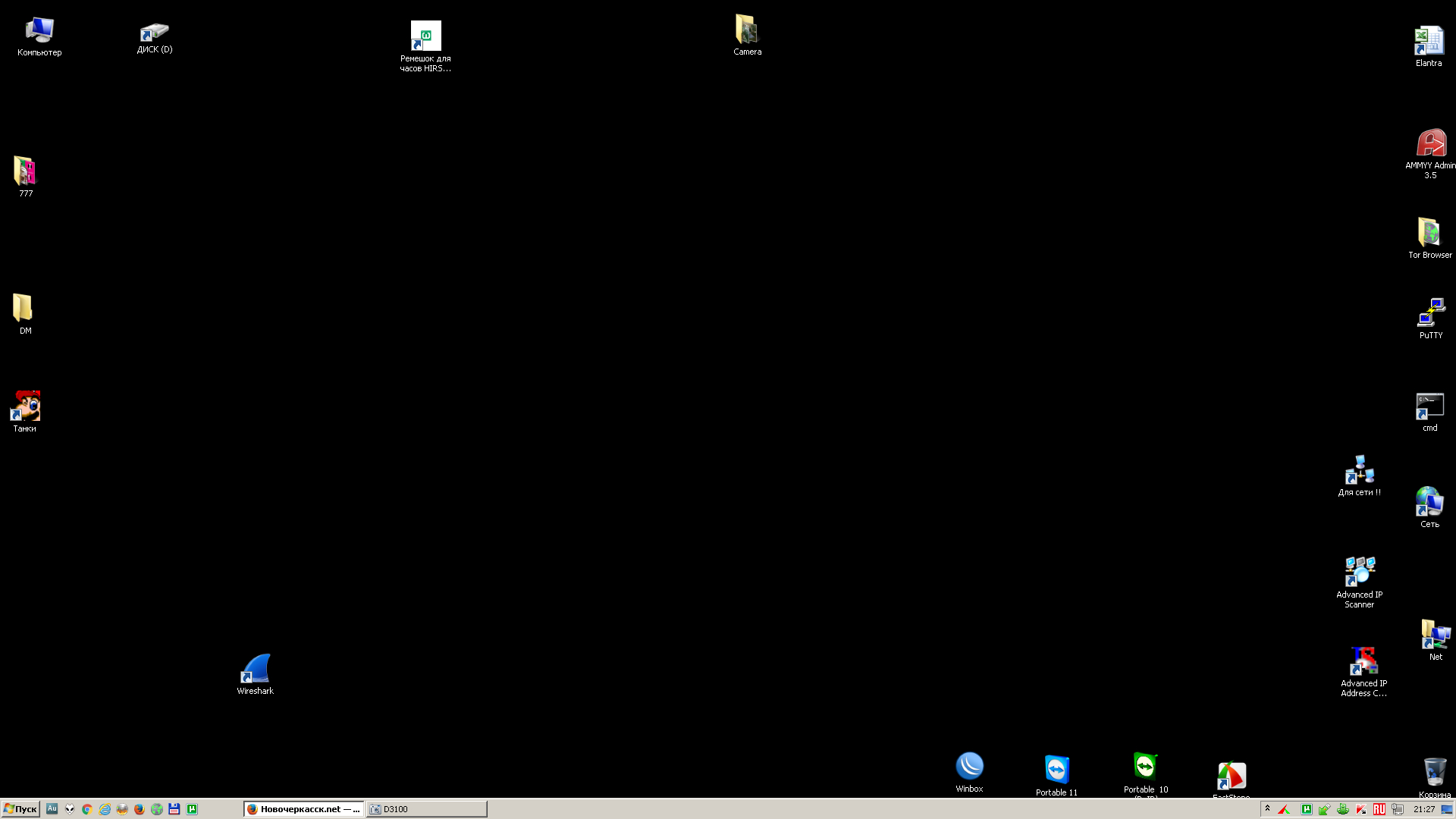This screenshot has width=1456, height=819.
Task: Expand hidden system tray icons
Action: tap(1267, 808)
